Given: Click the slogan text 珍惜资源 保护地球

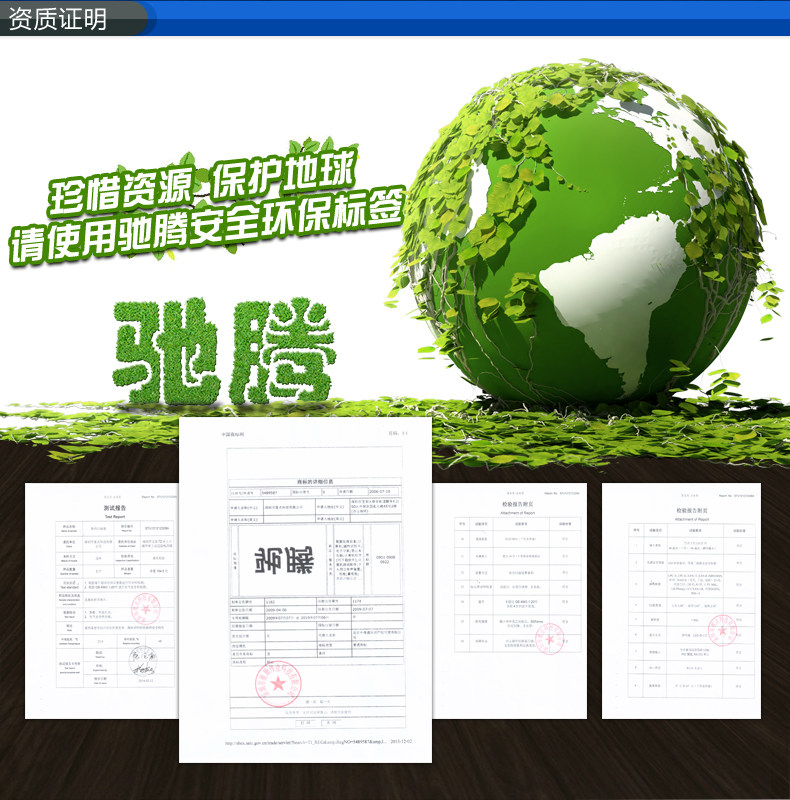Looking at the screenshot, I should coord(203,181).
